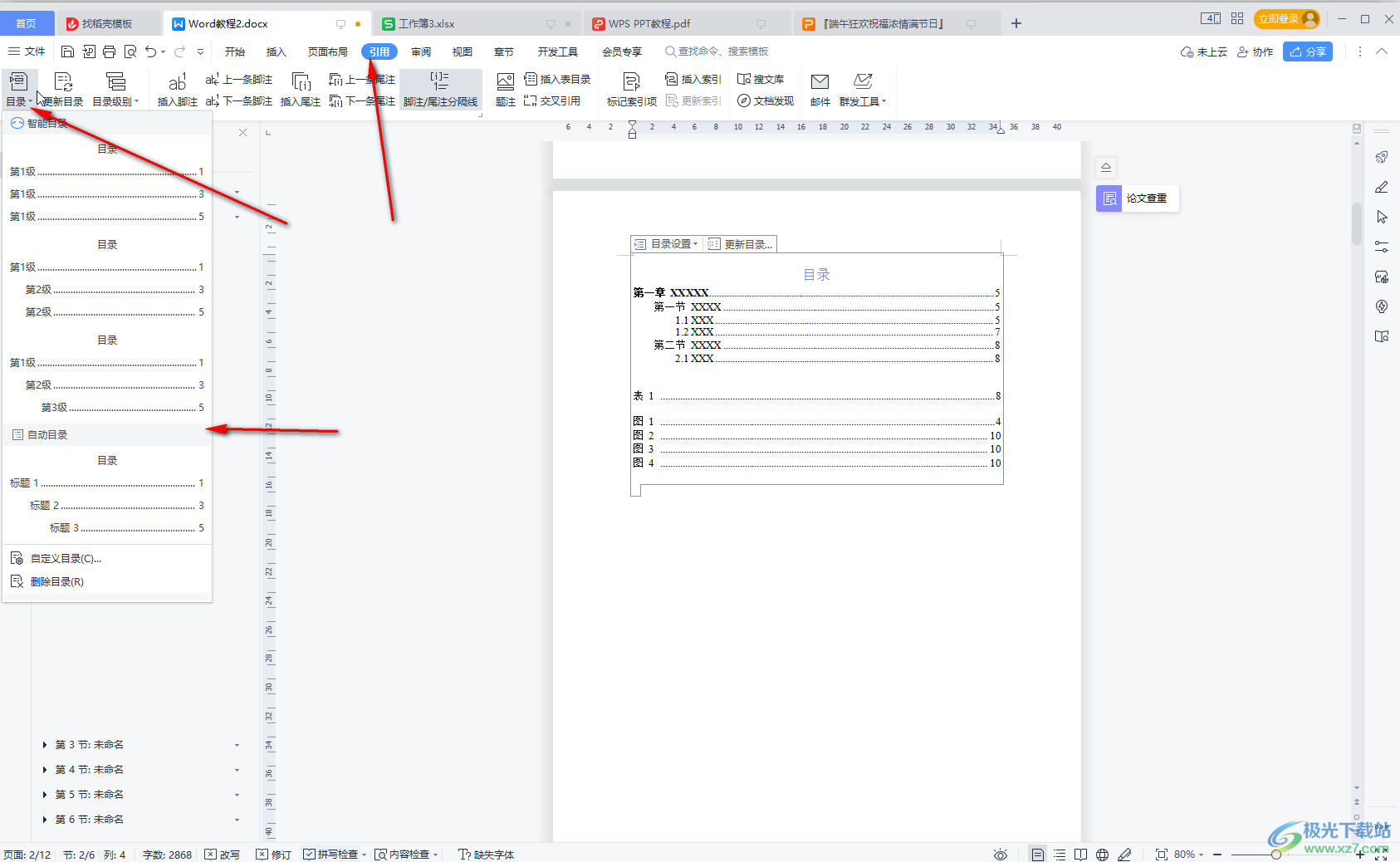1400x862 pixels.
Task: Click the 论文查重 button
Action: [x=1138, y=198]
